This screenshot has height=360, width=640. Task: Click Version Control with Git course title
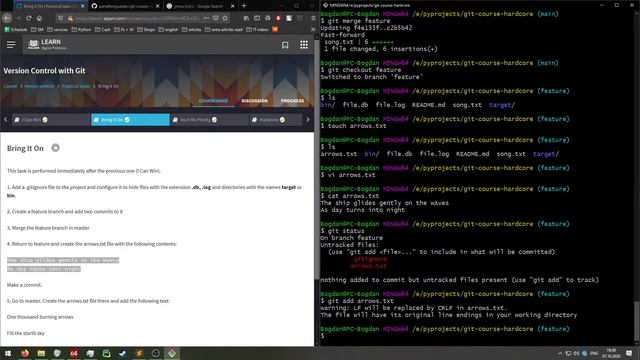44,71
